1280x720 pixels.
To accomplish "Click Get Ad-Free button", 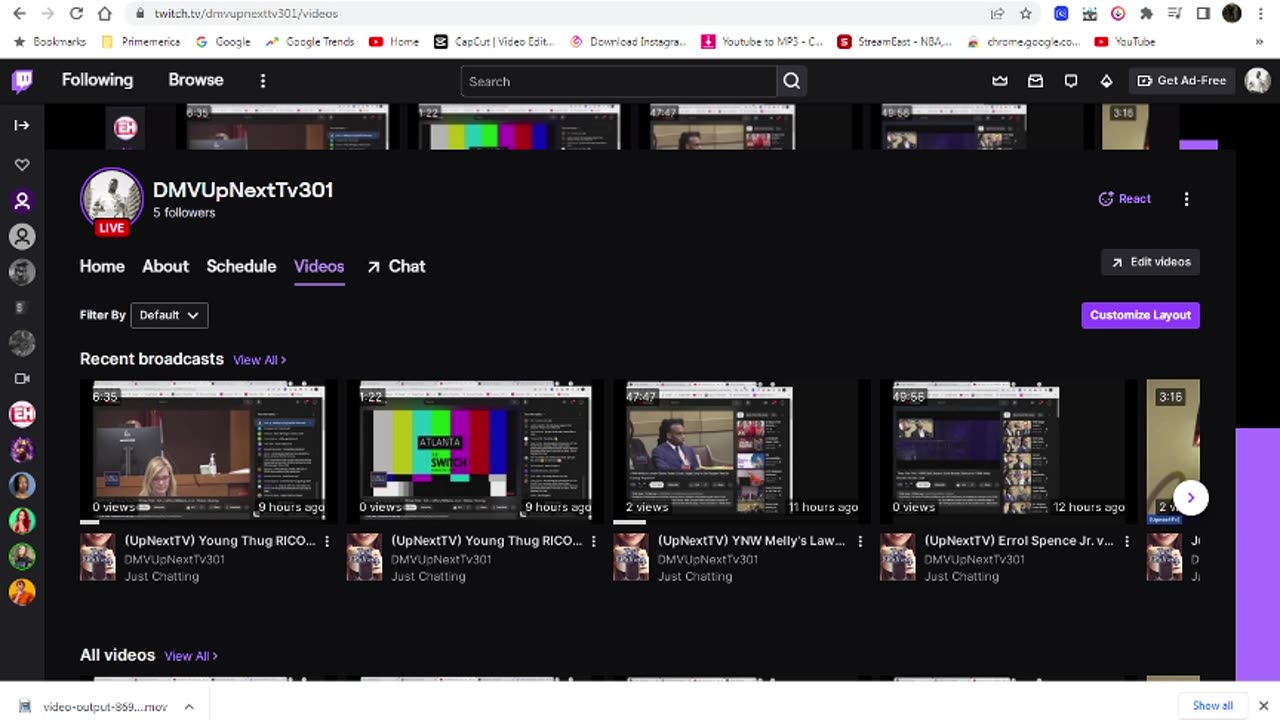I will (1181, 81).
